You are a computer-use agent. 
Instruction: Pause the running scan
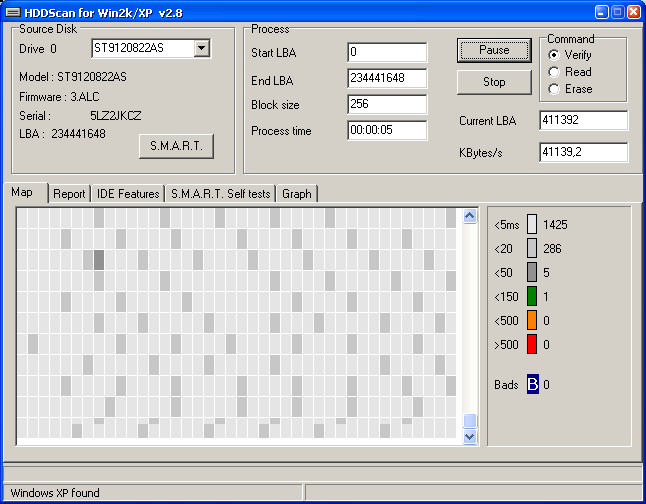point(494,50)
